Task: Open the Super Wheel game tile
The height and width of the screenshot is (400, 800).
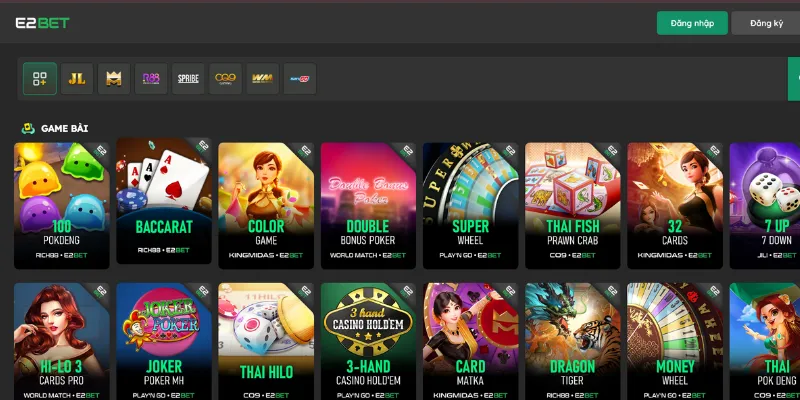Action: [x=470, y=206]
